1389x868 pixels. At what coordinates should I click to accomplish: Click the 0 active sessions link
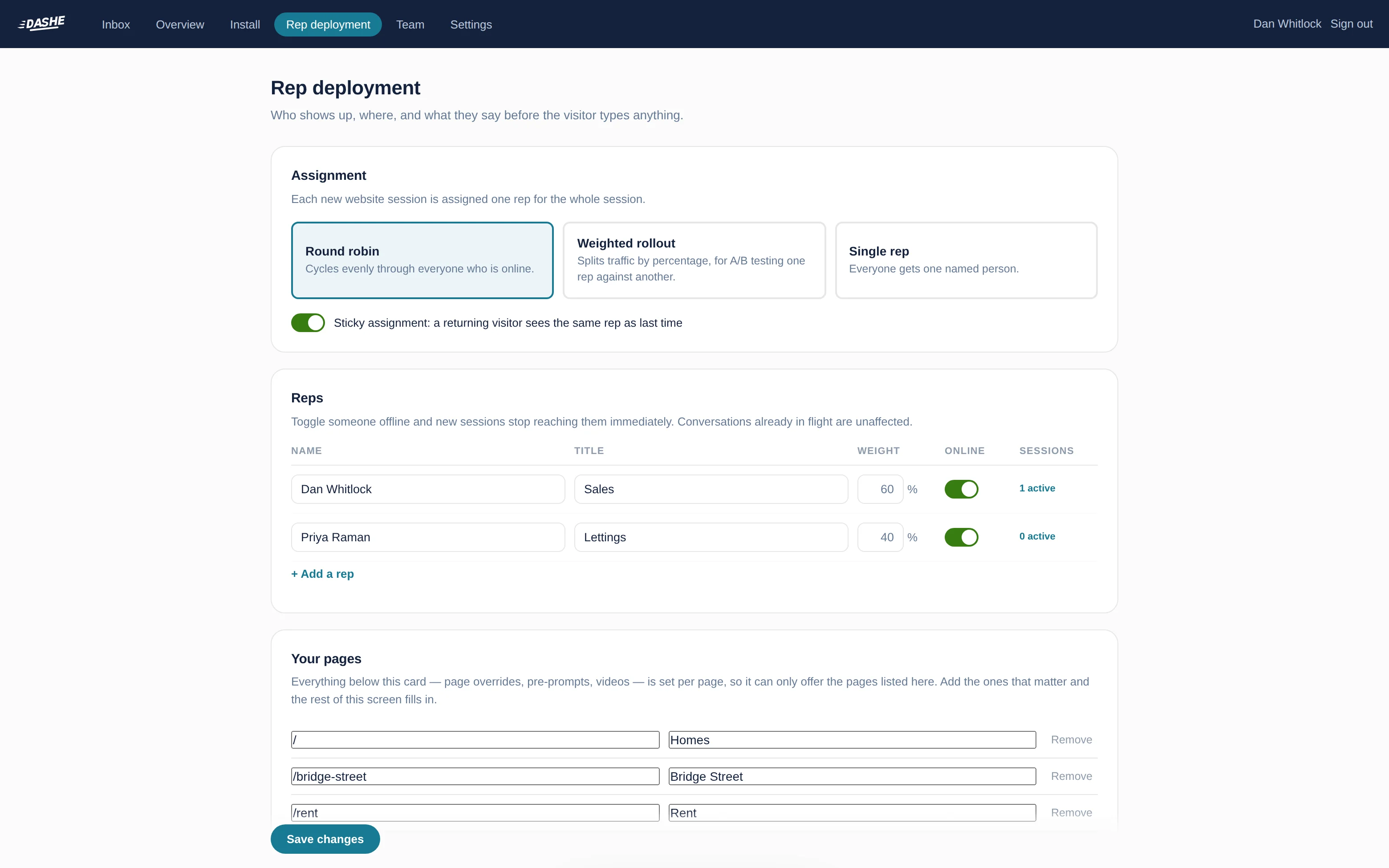(x=1036, y=536)
